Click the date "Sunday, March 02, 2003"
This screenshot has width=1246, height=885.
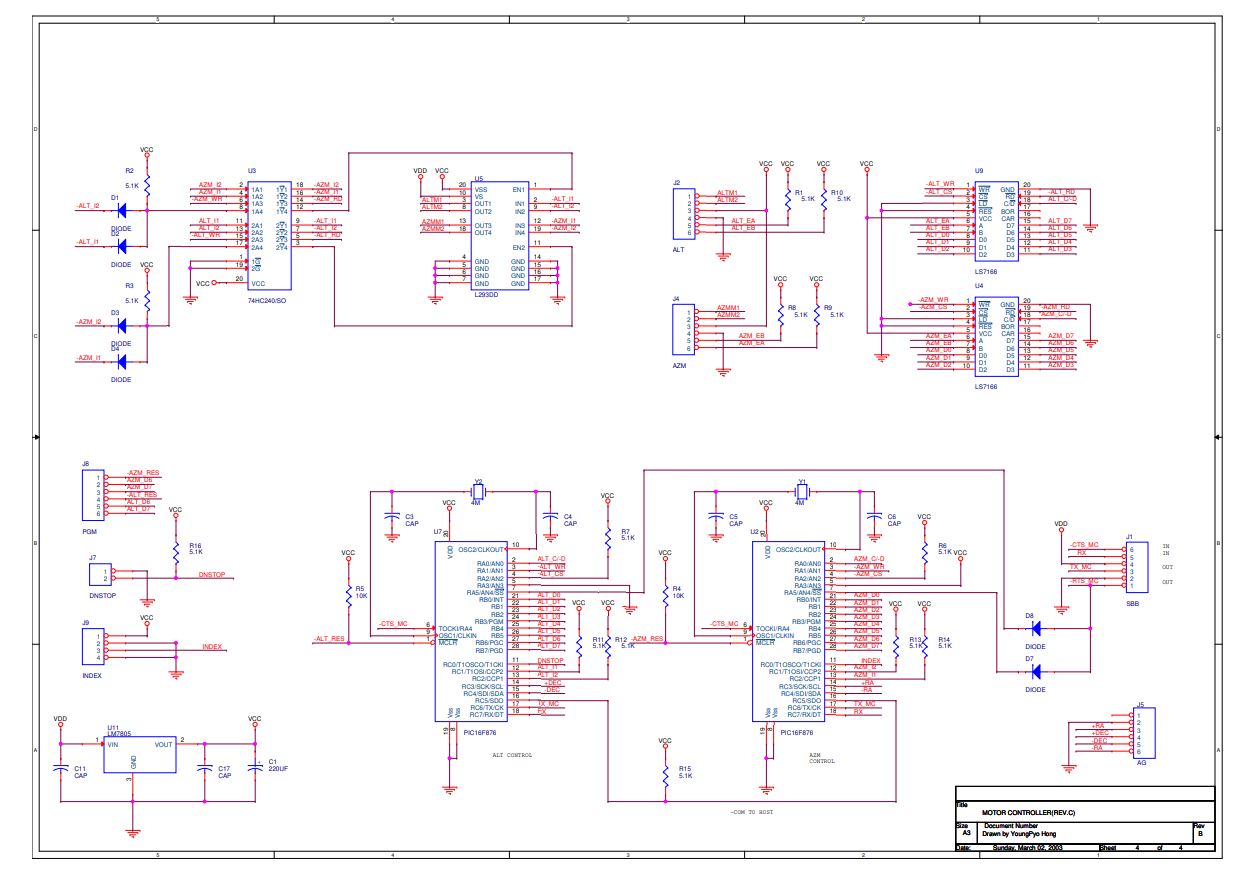(x=1030, y=848)
